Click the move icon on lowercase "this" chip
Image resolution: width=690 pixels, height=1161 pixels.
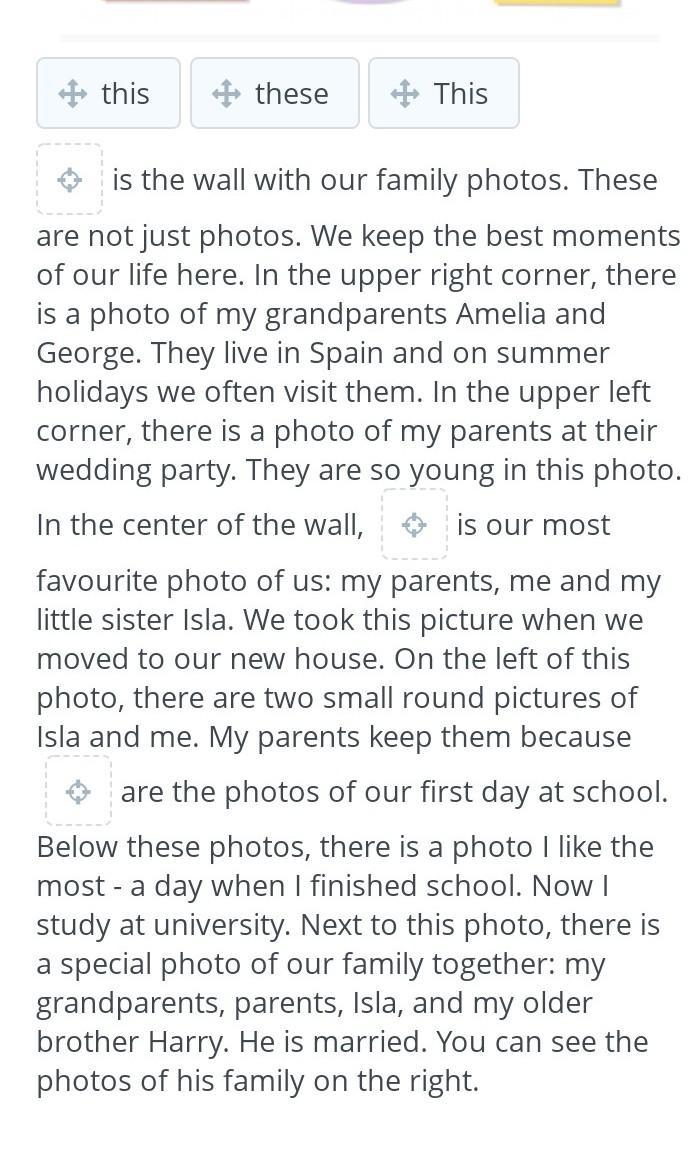73,94
